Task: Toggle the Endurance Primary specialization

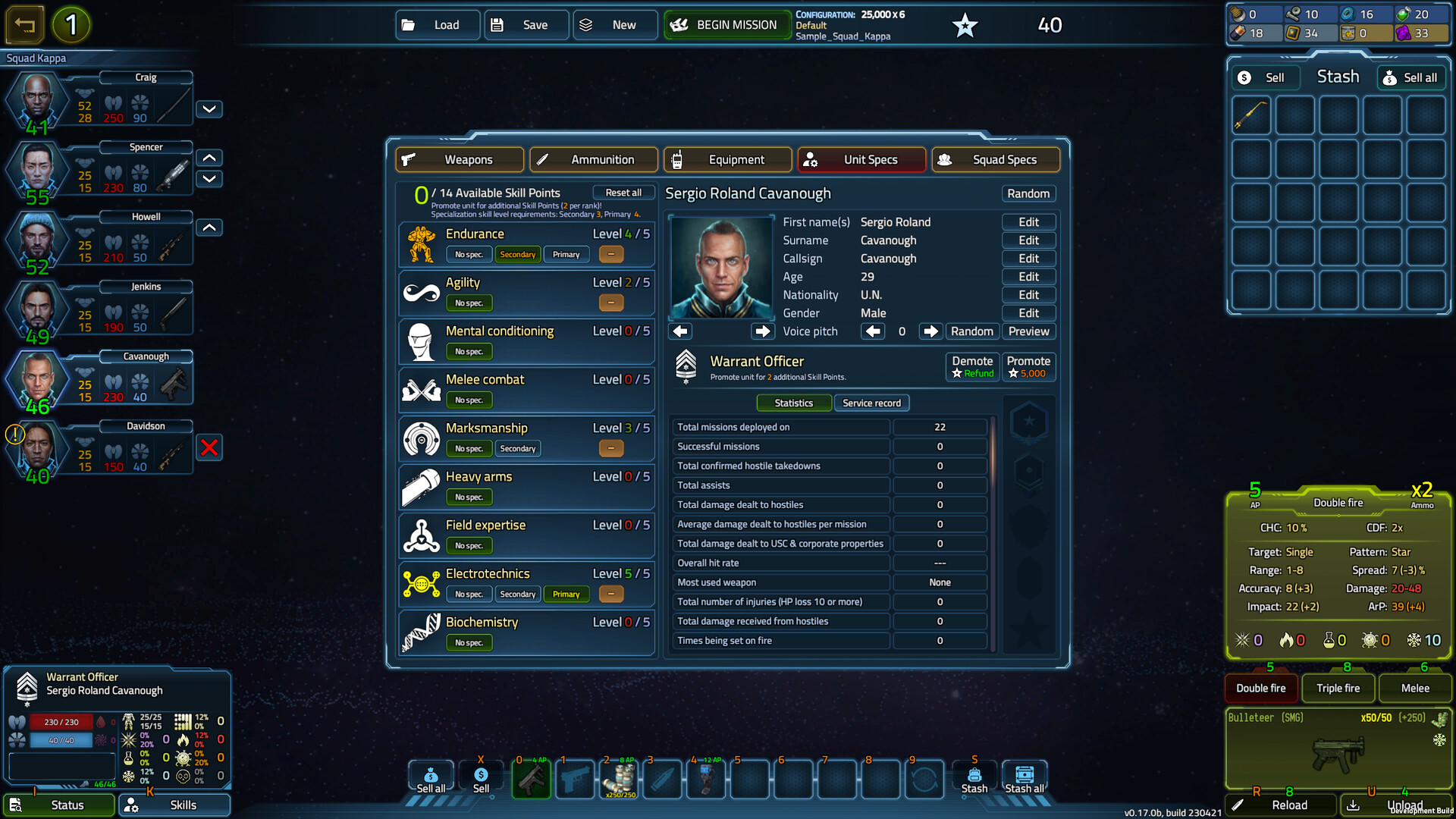Action: coord(566,254)
